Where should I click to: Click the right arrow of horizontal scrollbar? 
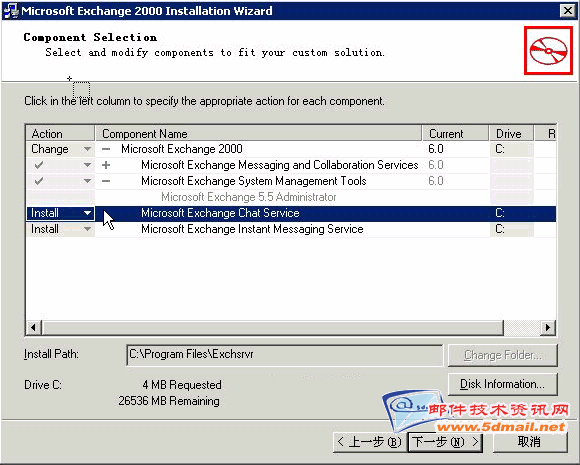[548, 327]
